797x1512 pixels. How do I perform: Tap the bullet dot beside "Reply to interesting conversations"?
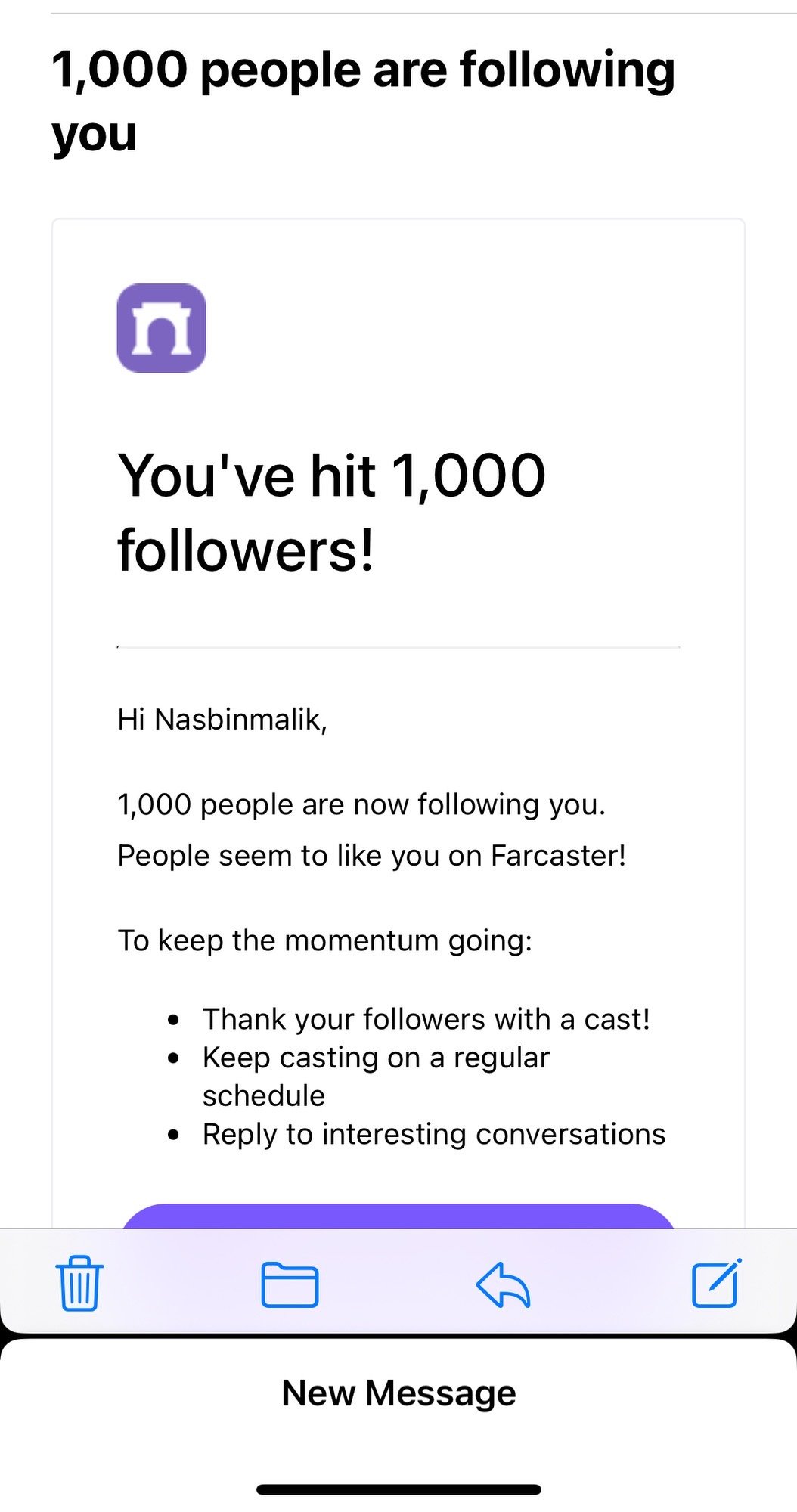pyautogui.click(x=174, y=1135)
